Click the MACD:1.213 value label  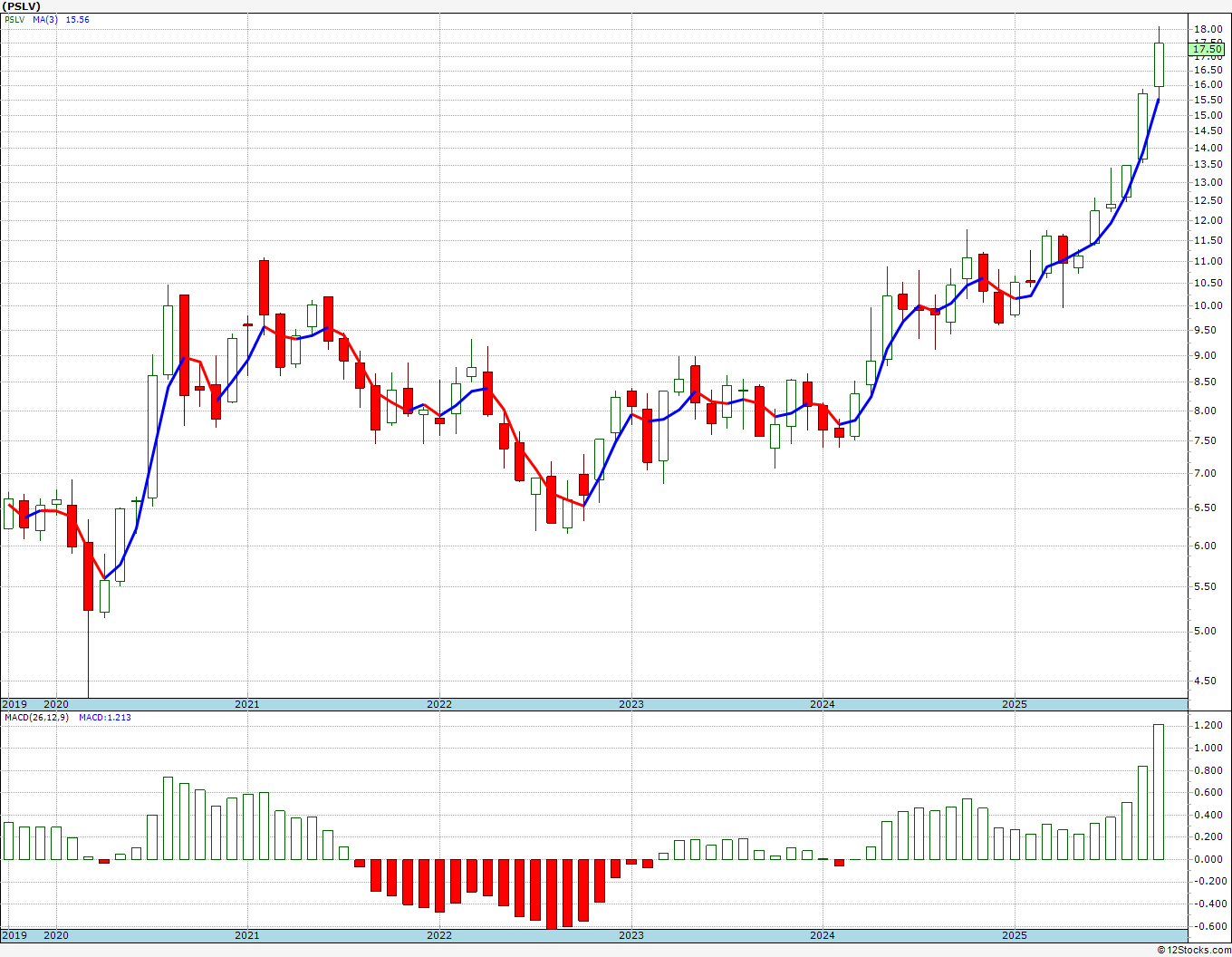(x=105, y=717)
